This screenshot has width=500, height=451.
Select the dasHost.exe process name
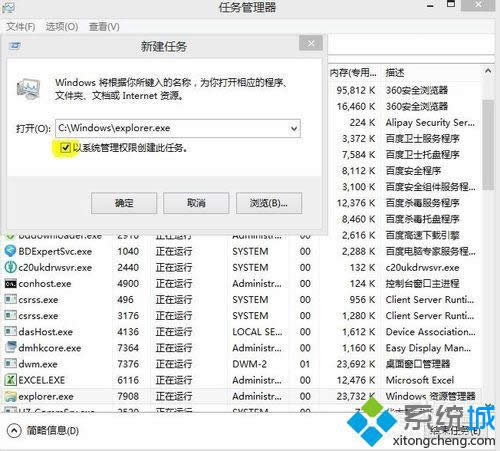pos(45,332)
